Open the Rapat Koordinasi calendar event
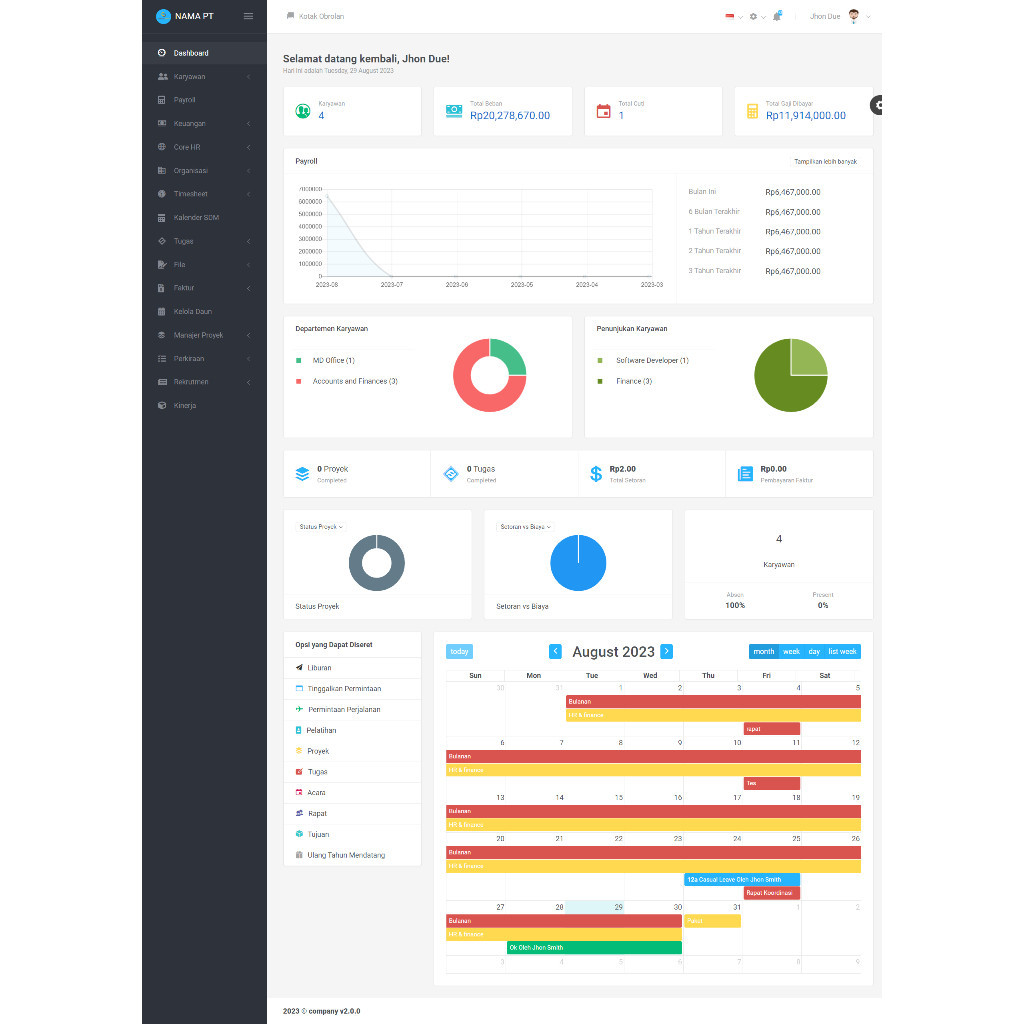Screen dimensions: 1024x1024 (772, 893)
